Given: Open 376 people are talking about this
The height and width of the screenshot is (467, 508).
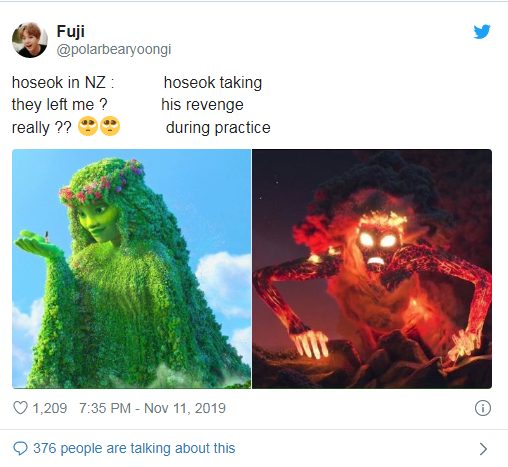Looking at the screenshot, I should (x=134, y=448).
